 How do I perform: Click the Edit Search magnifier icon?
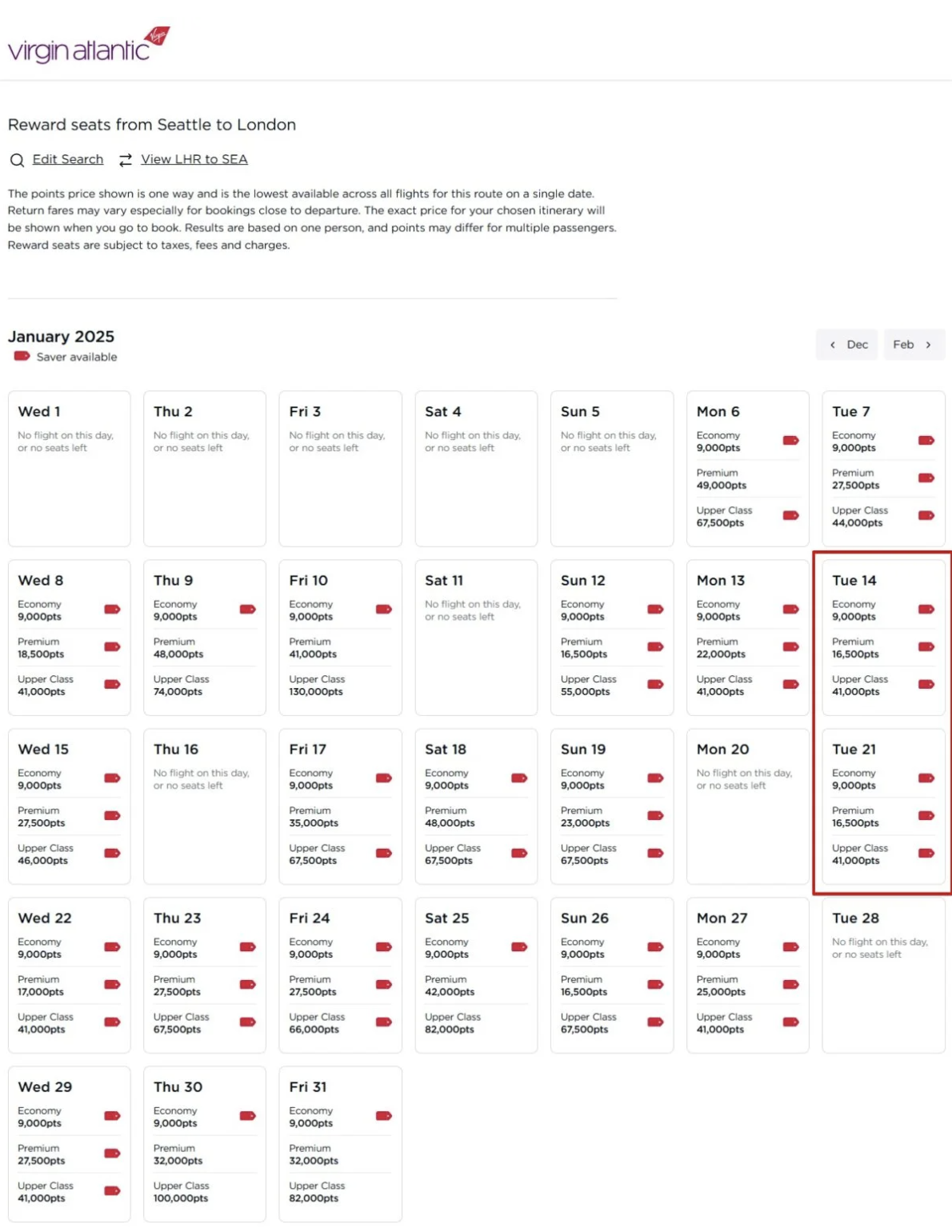point(17,160)
